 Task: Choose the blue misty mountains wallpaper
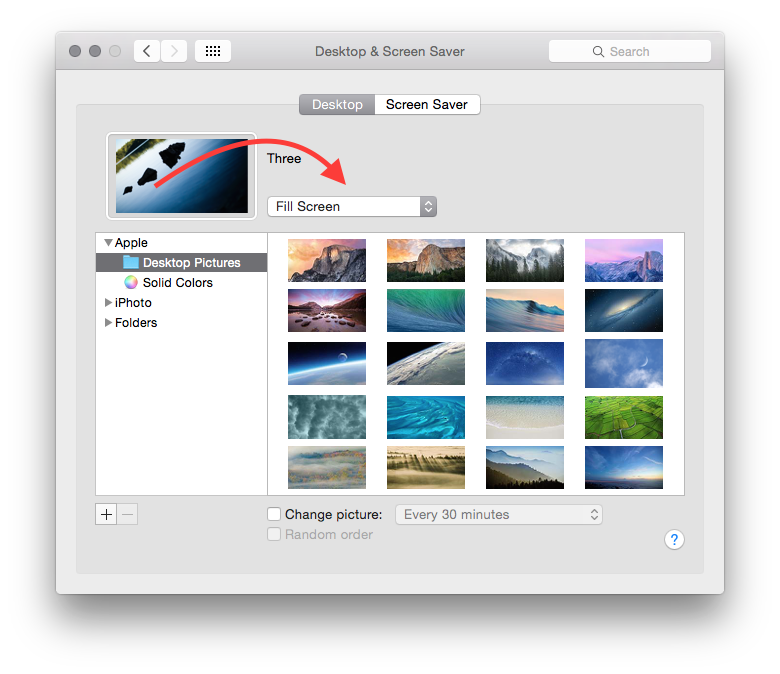(x=525, y=467)
